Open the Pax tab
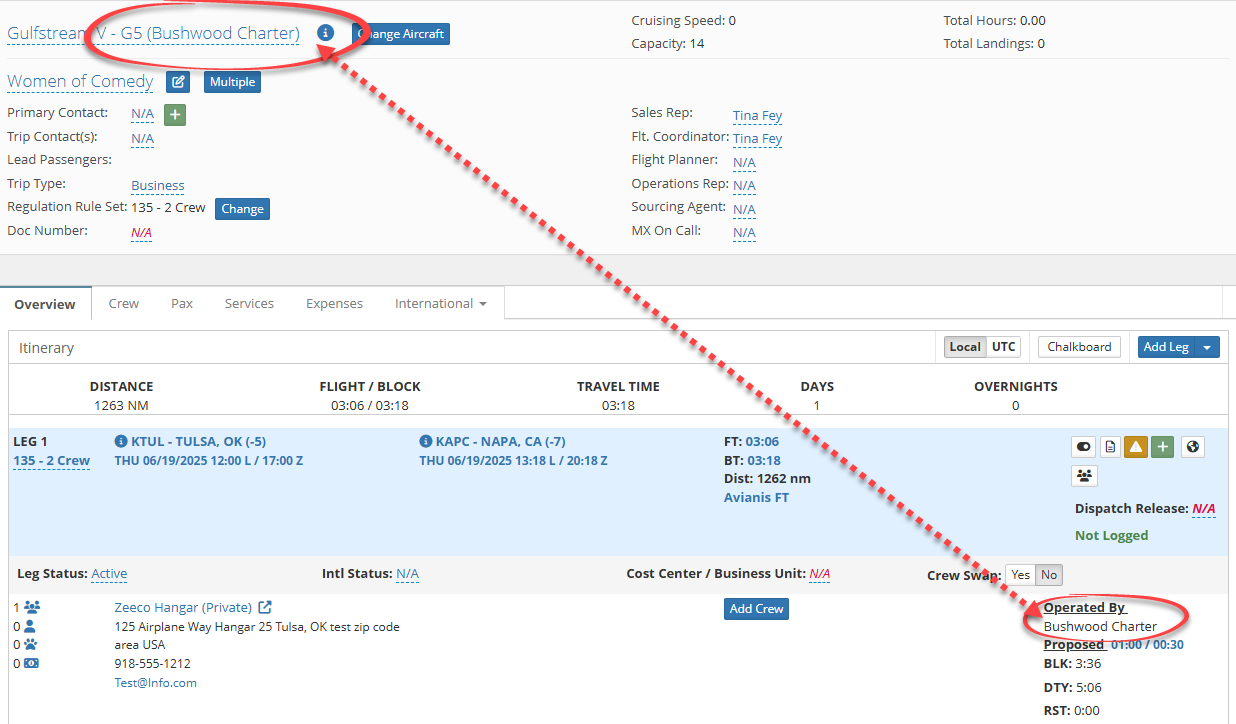Image resolution: width=1236 pixels, height=724 pixels. [182, 303]
